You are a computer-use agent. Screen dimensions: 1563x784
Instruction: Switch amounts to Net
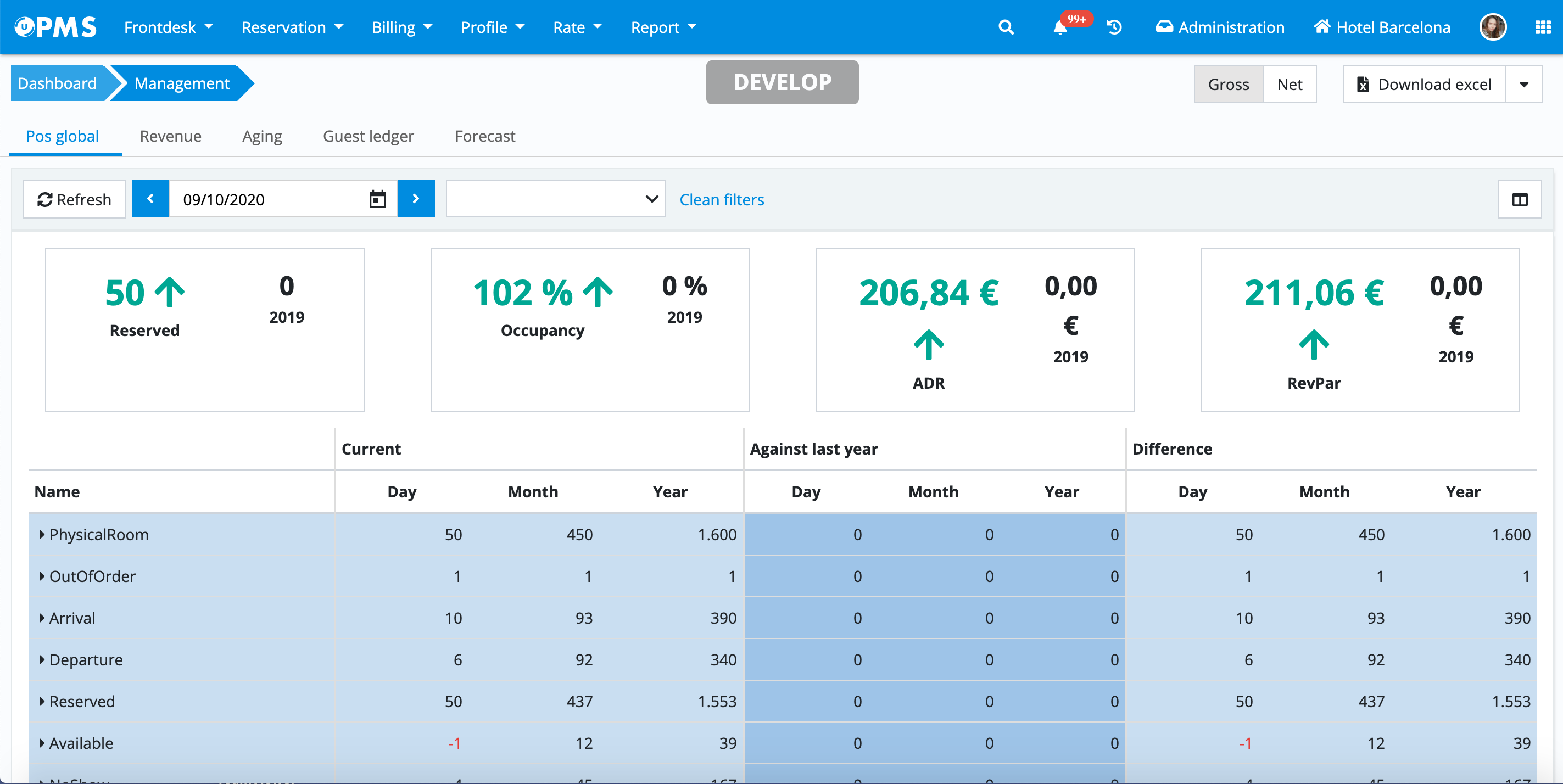(1290, 85)
